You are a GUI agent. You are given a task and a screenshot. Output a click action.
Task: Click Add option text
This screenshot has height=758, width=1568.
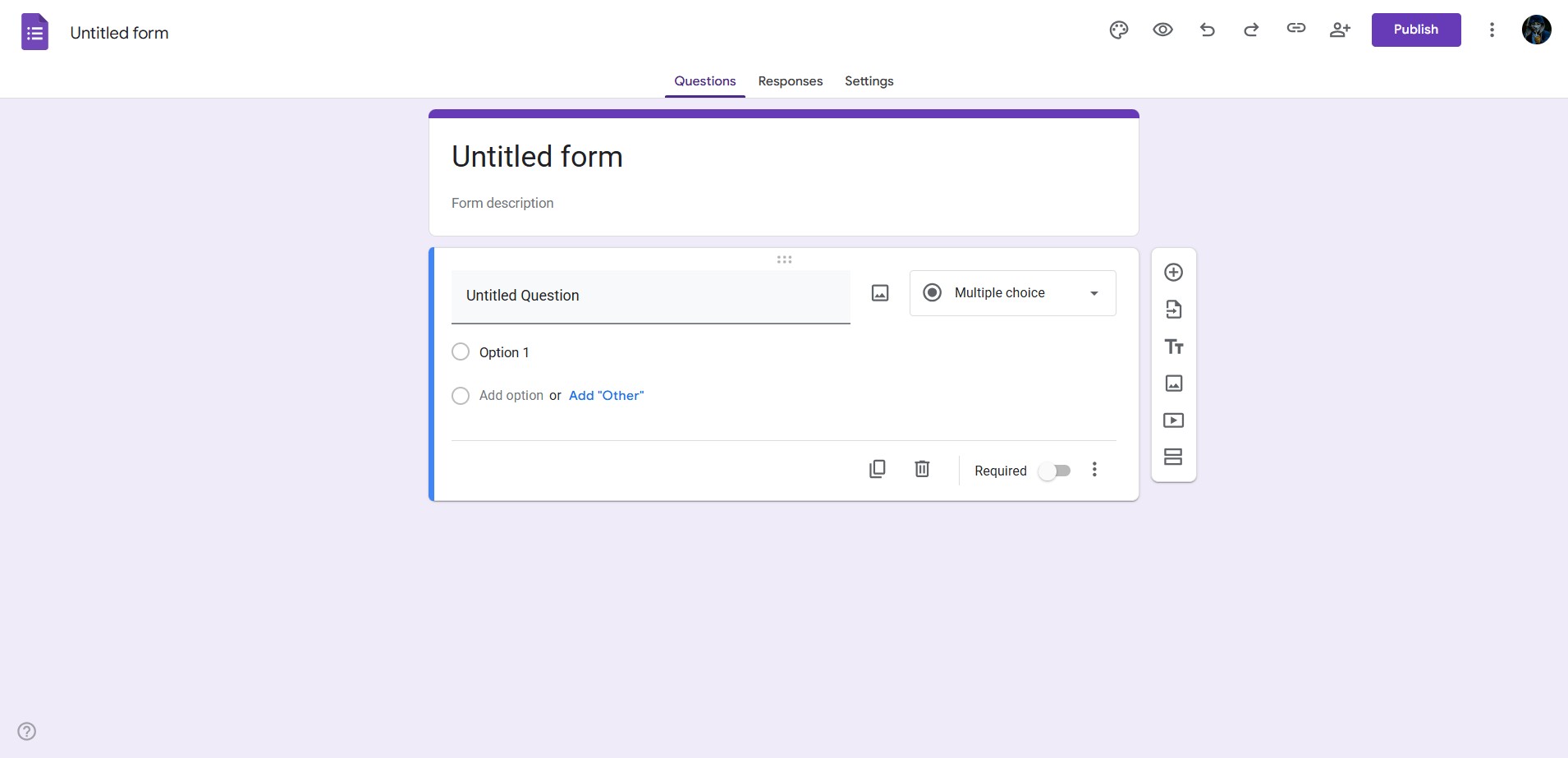click(x=511, y=396)
